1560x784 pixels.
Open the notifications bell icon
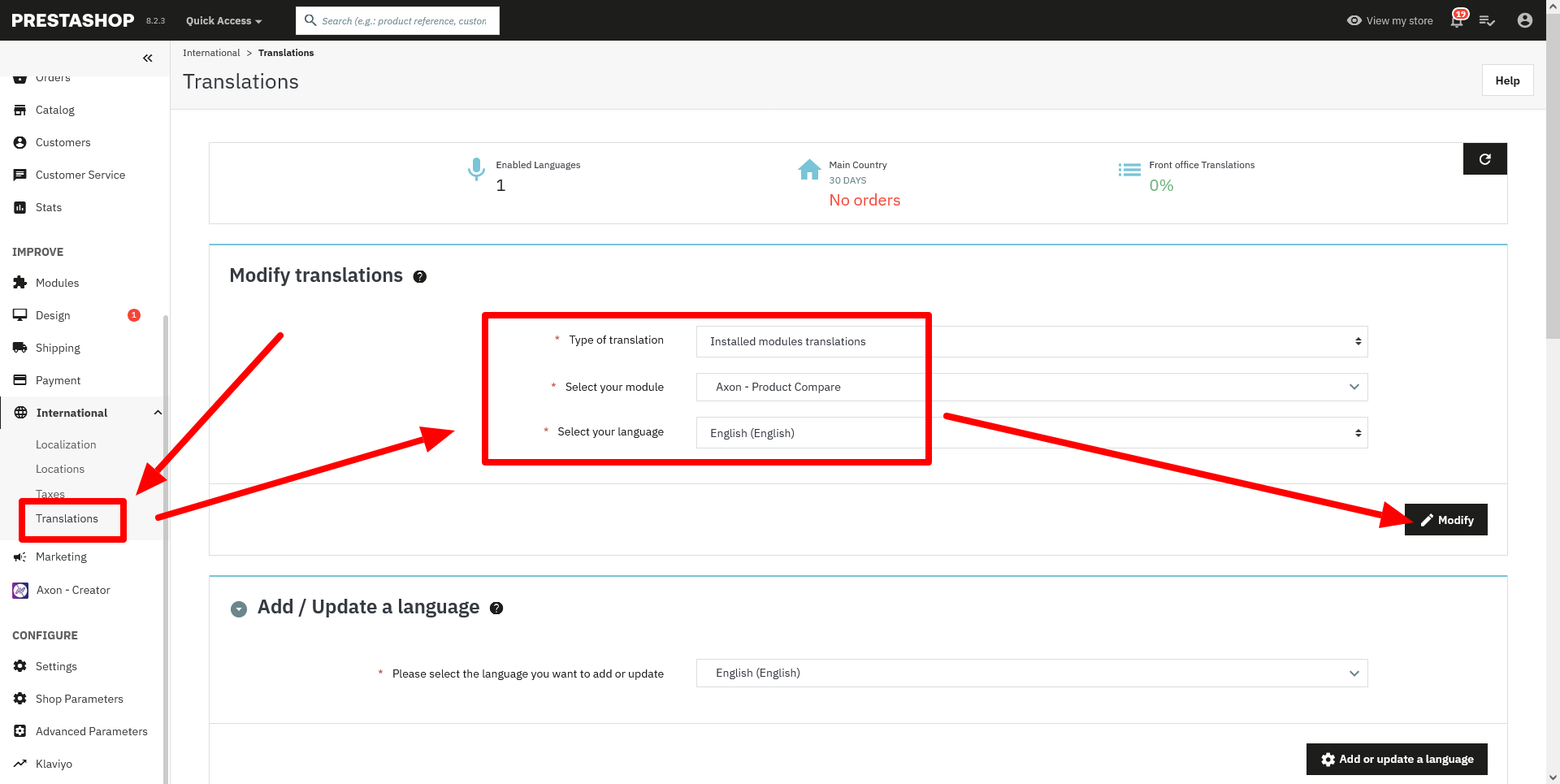[x=1457, y=21]
